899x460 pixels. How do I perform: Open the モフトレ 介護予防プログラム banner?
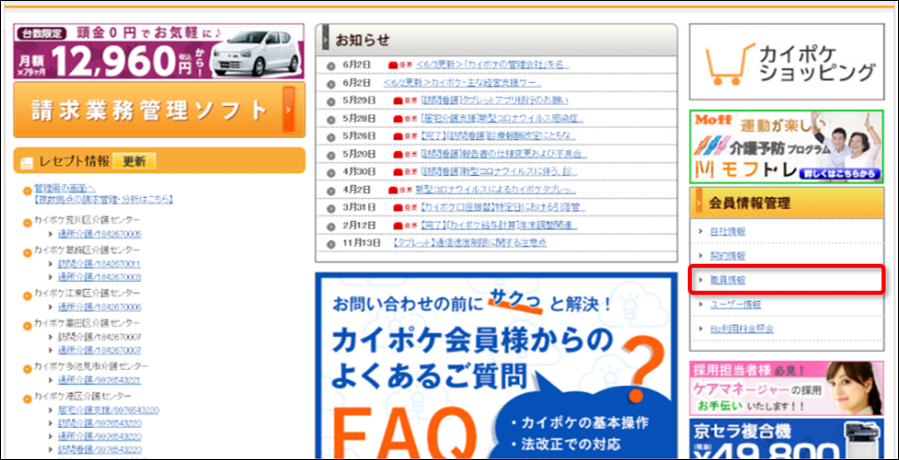(x=787, y=147)
